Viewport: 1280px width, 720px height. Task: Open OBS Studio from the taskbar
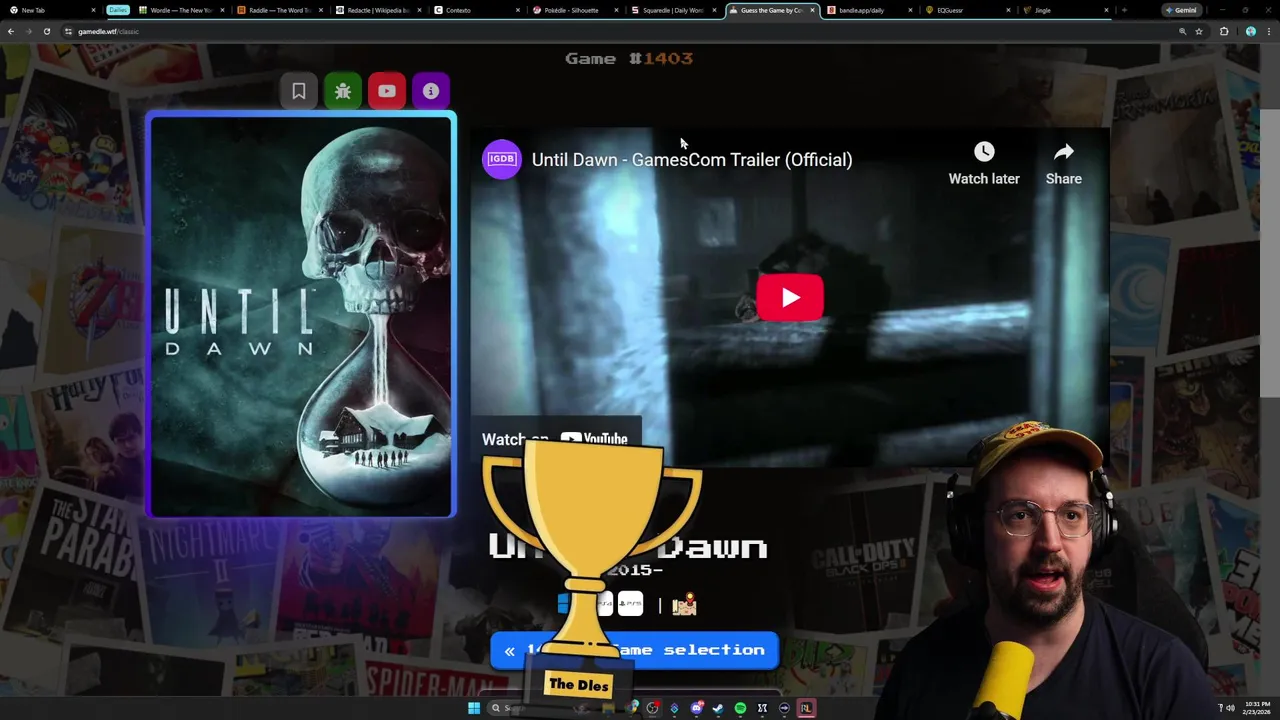(652, 708)
